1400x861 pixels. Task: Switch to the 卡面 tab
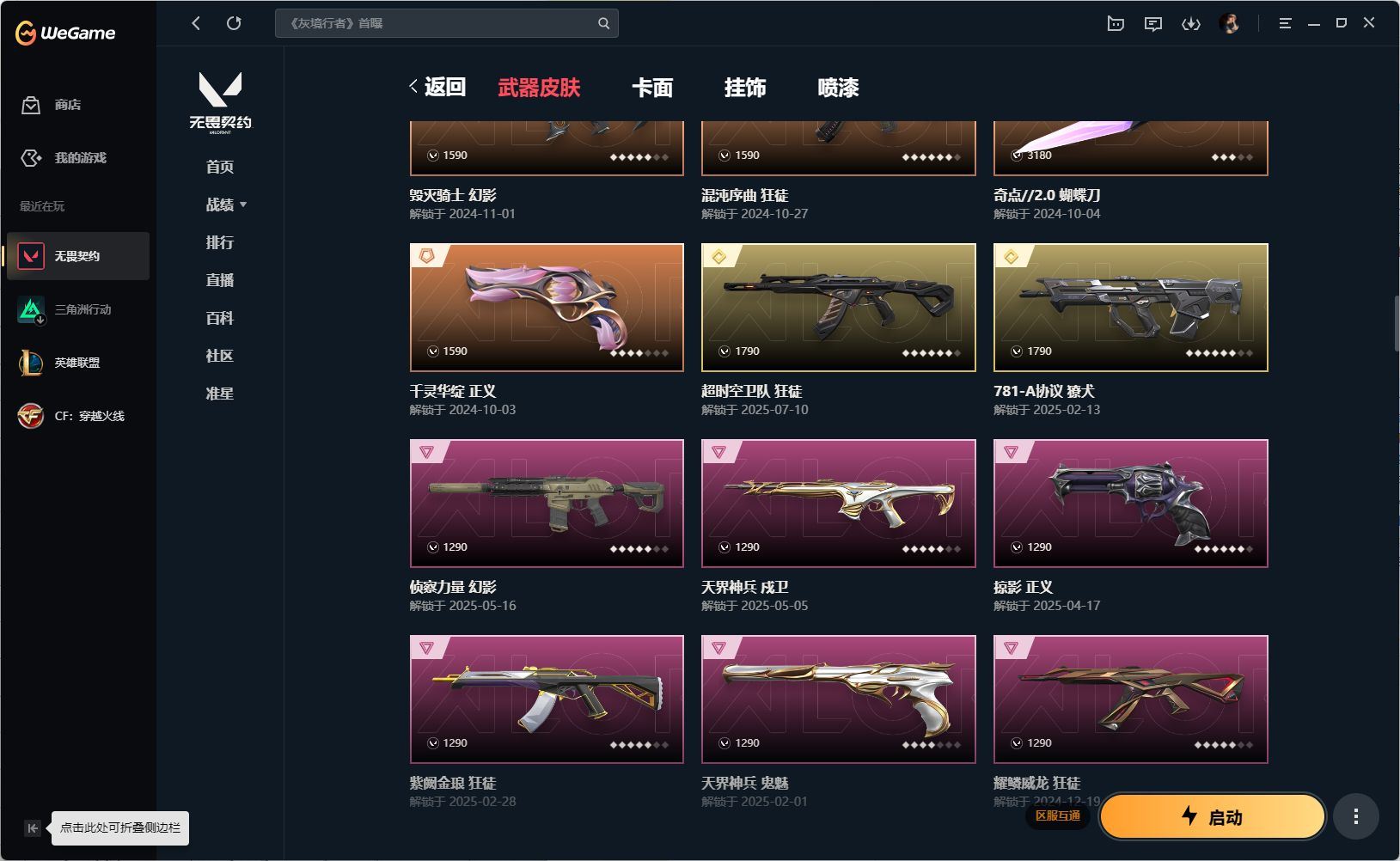pos(652,88)
